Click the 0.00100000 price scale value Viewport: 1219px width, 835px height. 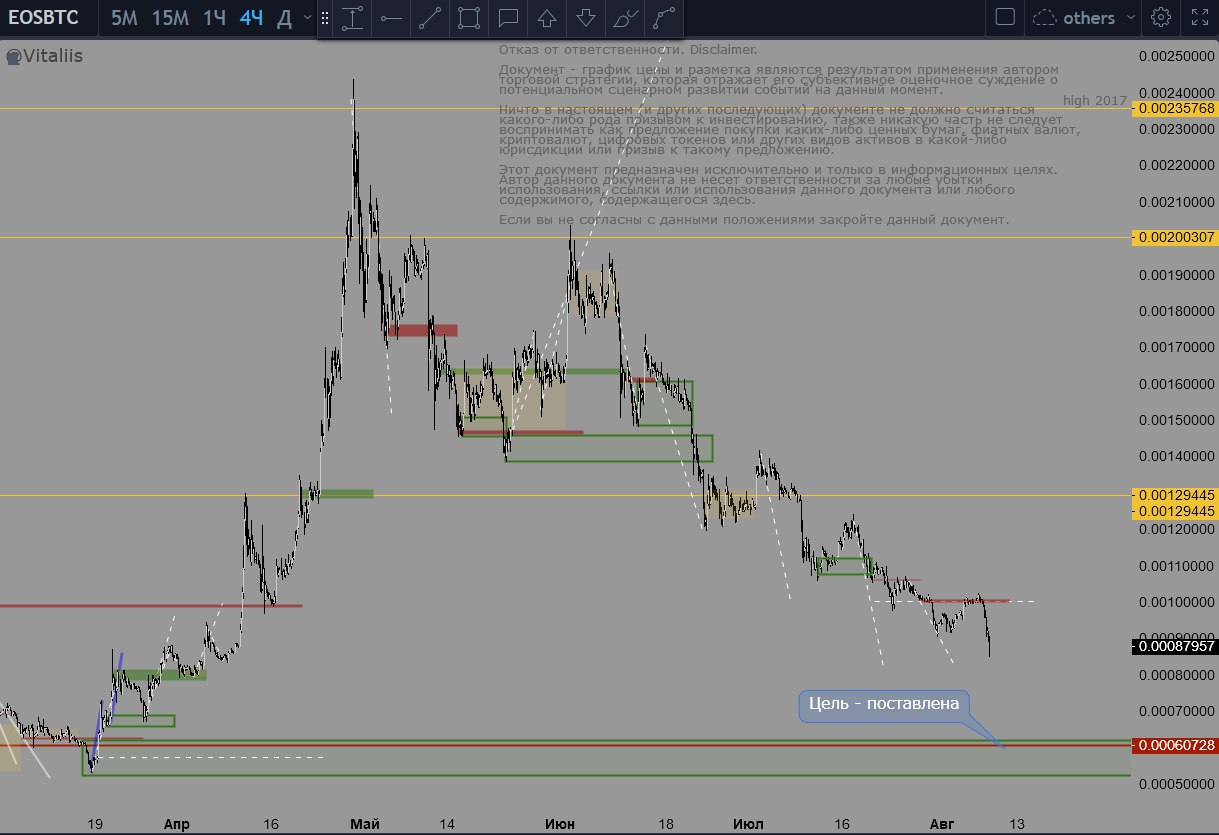tap(1177, 602)
